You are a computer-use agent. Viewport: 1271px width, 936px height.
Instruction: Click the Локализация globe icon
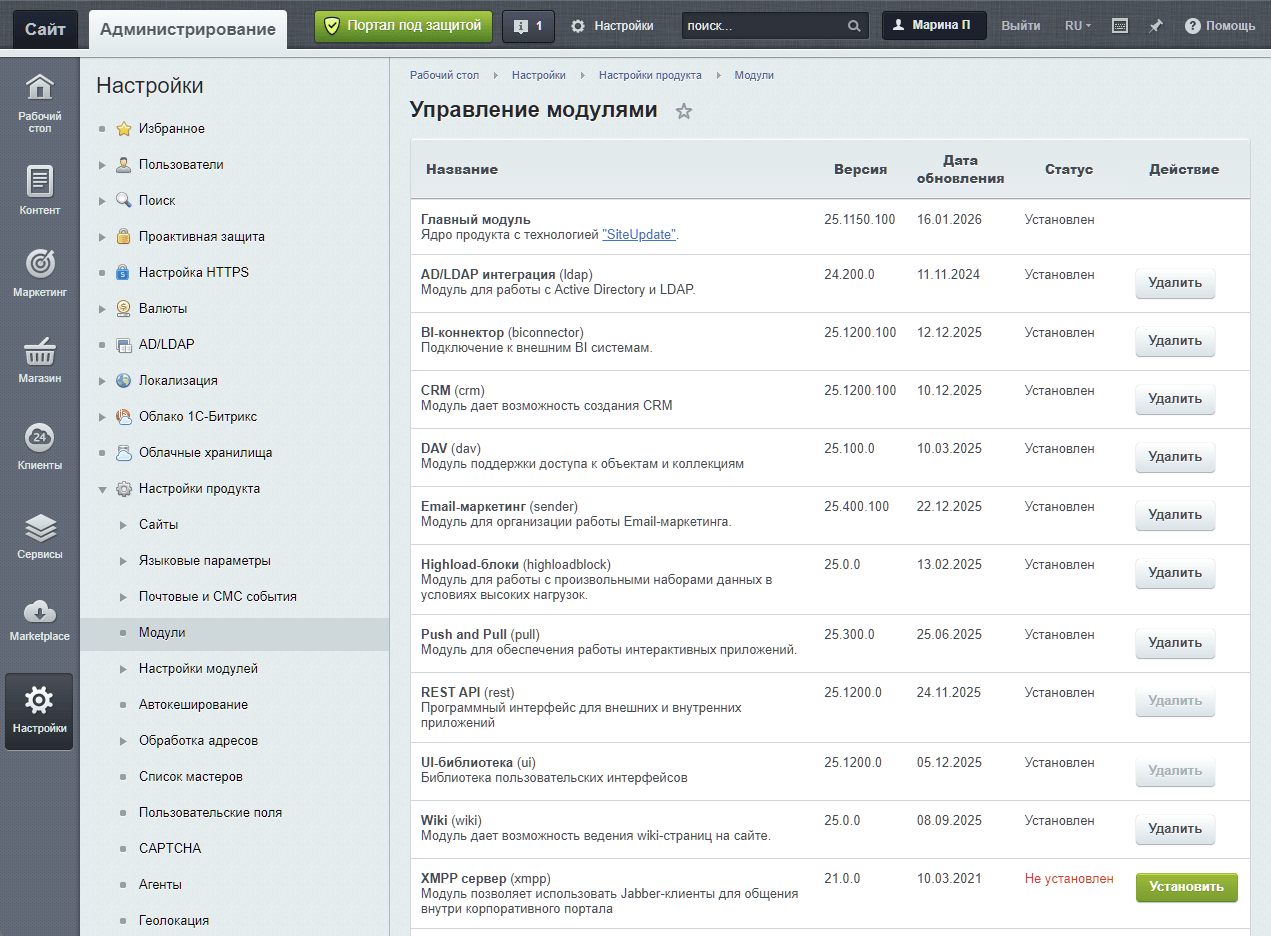click(123, 381)
